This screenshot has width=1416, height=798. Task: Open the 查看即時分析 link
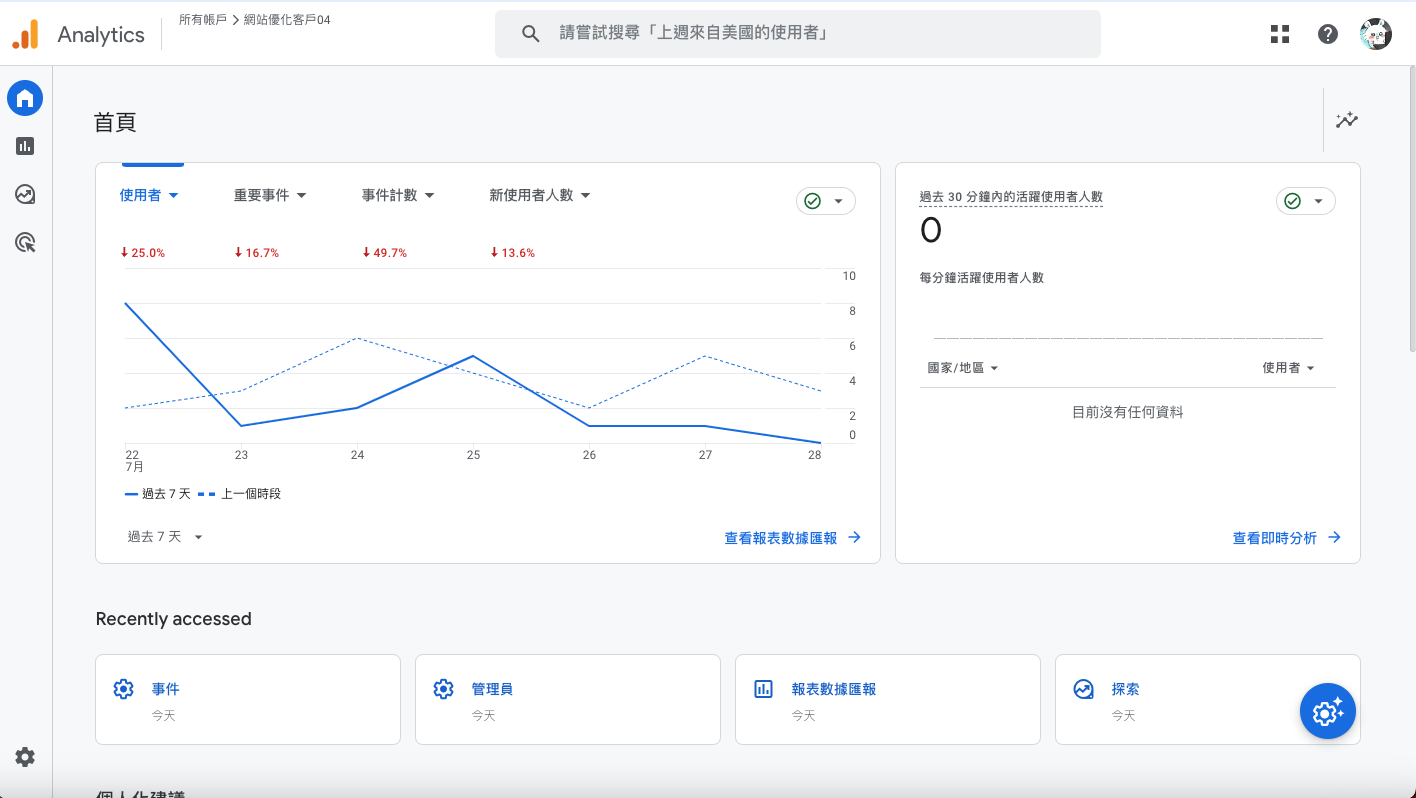point(1287,538)
